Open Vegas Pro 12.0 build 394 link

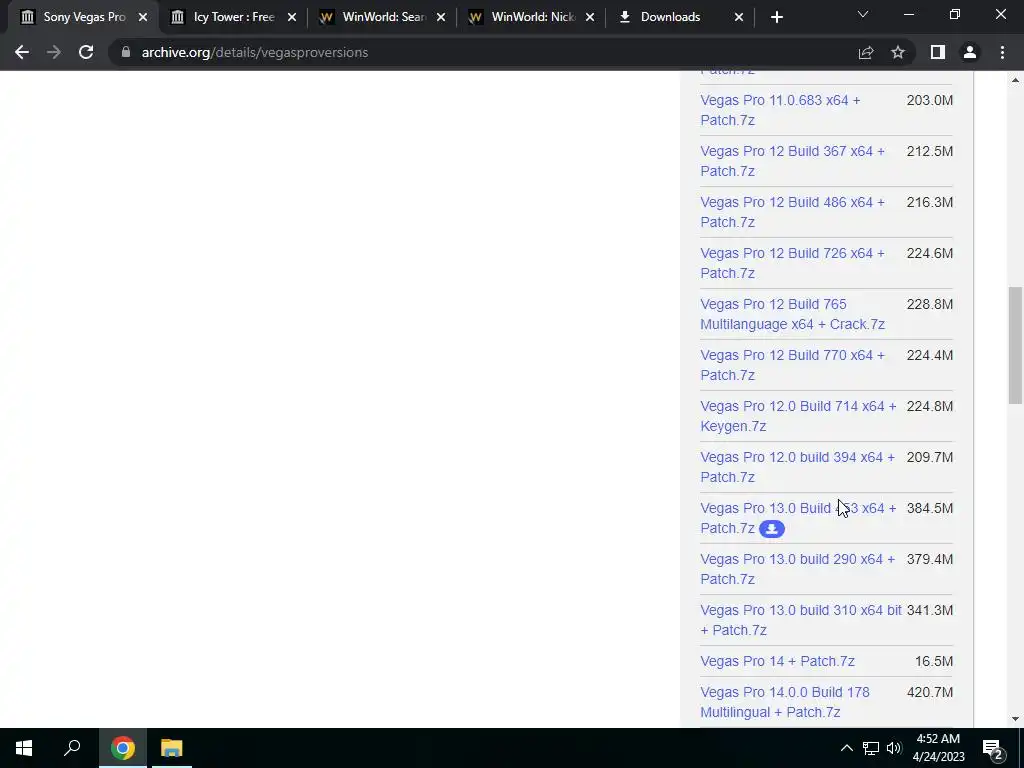point(797,467)
